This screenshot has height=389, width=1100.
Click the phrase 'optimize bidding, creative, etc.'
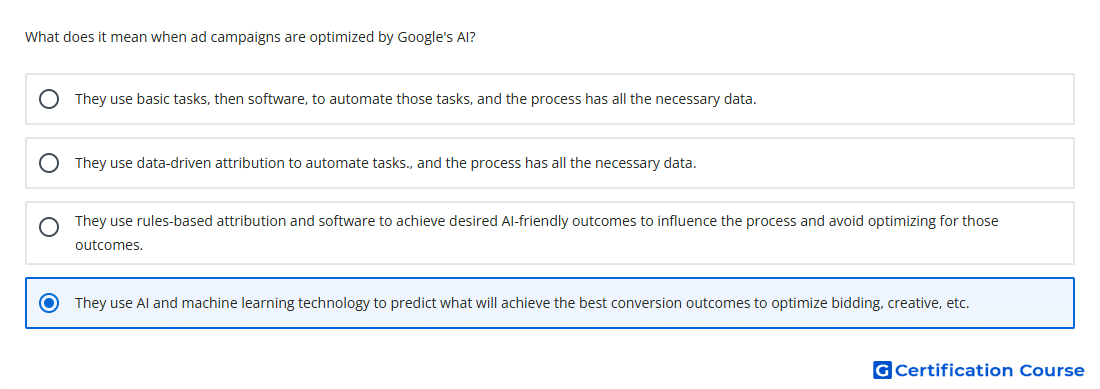point(870,303)
